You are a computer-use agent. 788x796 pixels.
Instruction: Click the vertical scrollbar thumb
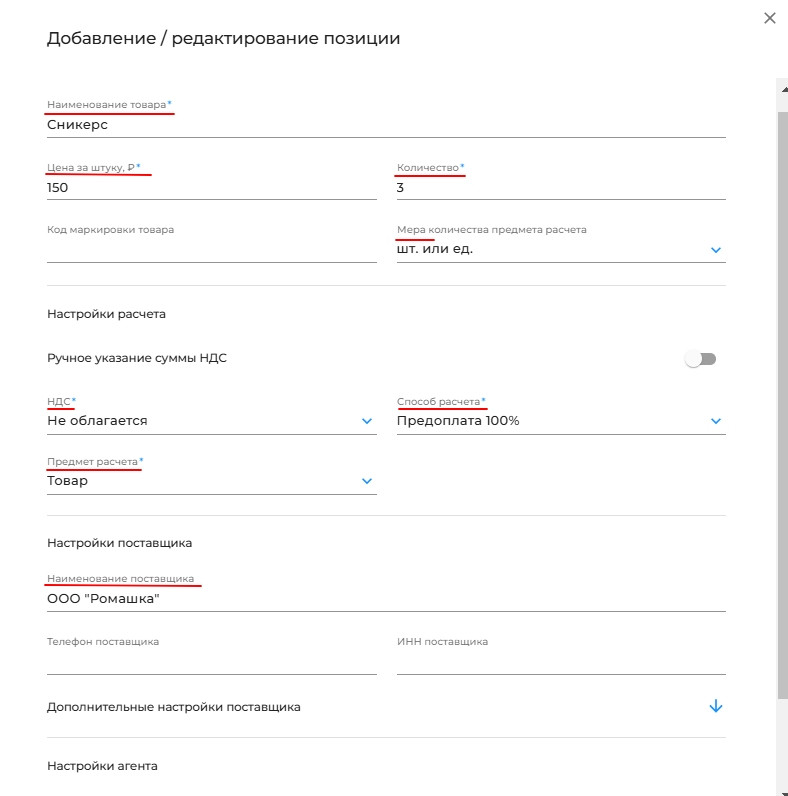[x=782, y=406]
